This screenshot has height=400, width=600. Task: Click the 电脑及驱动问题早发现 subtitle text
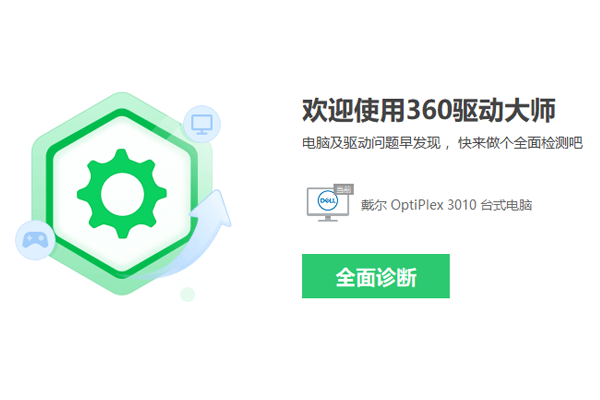tap(371, 143)
